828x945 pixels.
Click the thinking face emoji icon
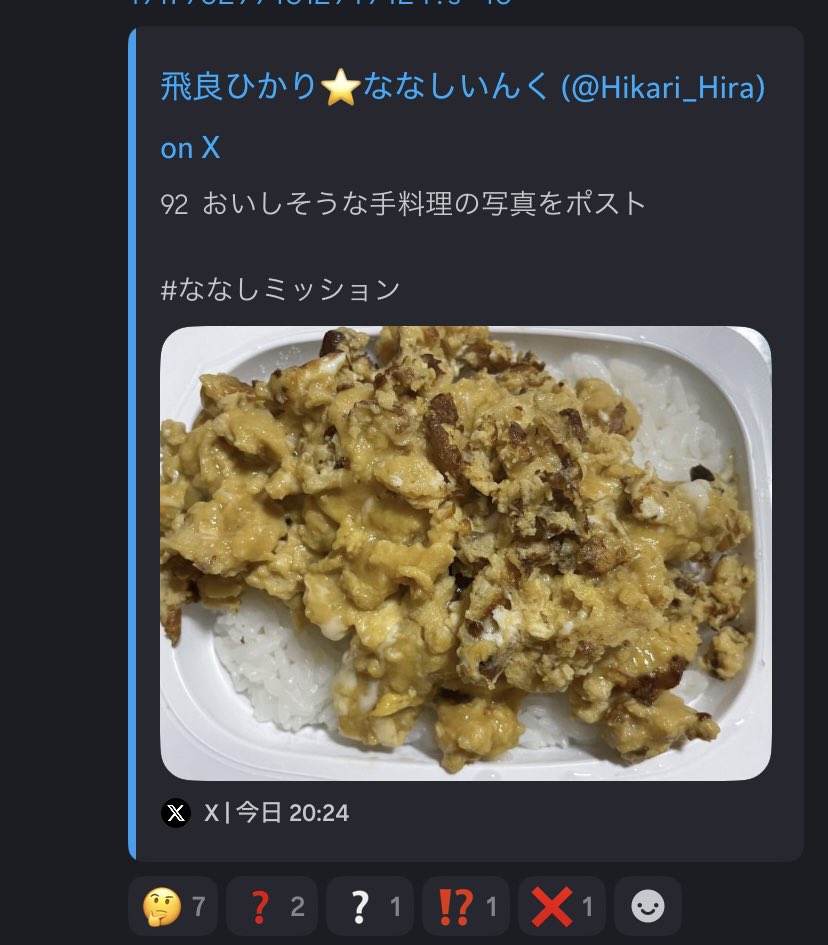click(162, 906)
